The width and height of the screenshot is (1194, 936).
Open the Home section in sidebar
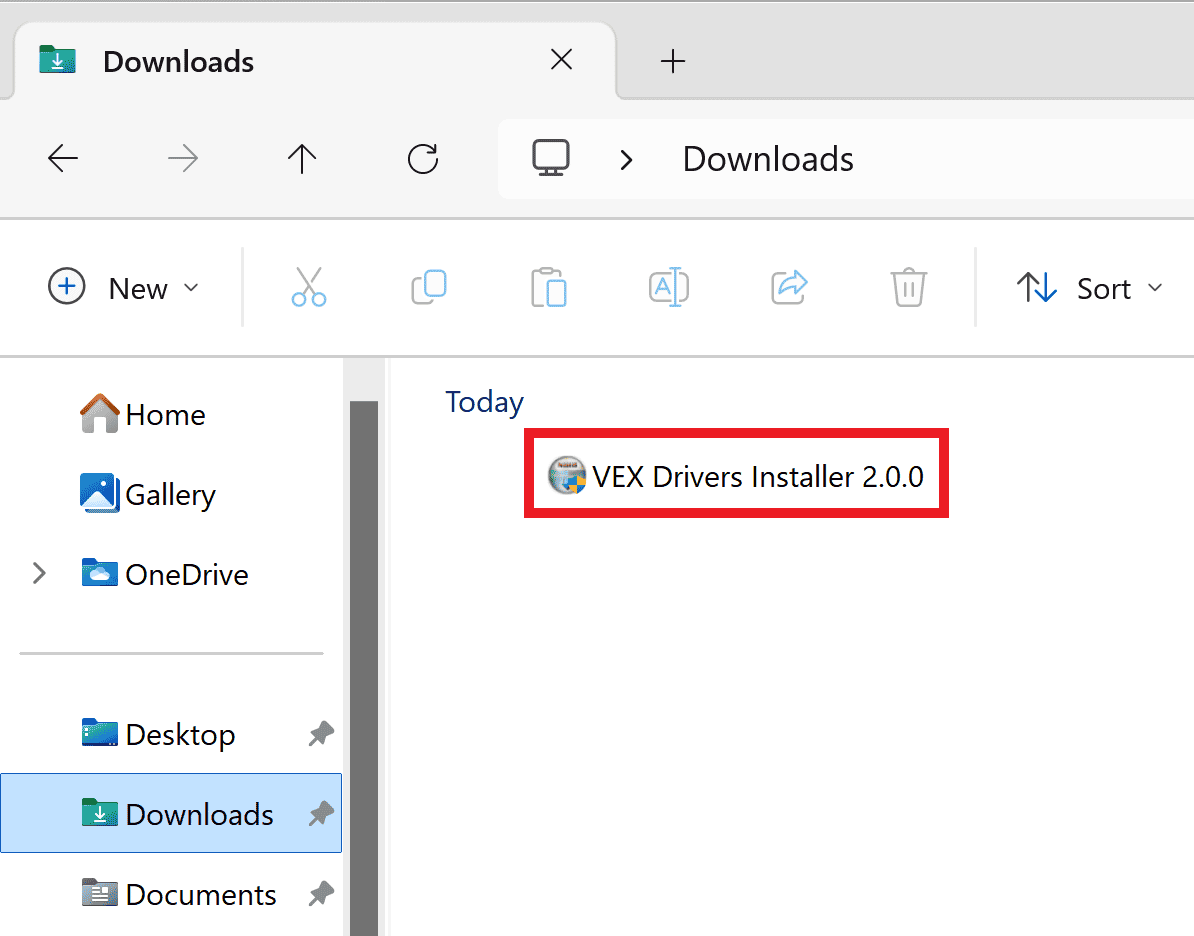[165, 414]
